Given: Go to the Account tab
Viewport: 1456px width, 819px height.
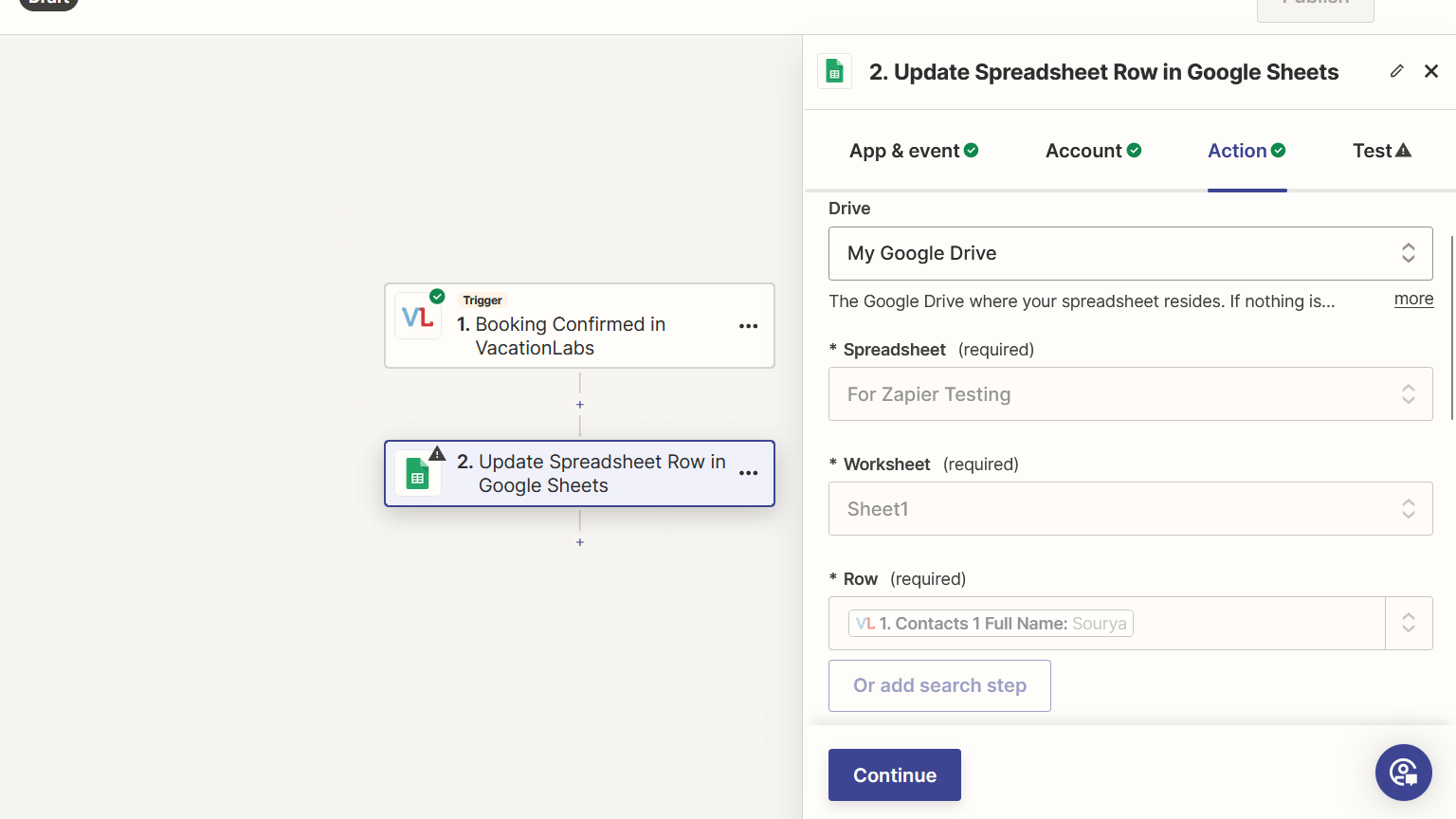Looking at the screenshot, I should [1093, 151].
